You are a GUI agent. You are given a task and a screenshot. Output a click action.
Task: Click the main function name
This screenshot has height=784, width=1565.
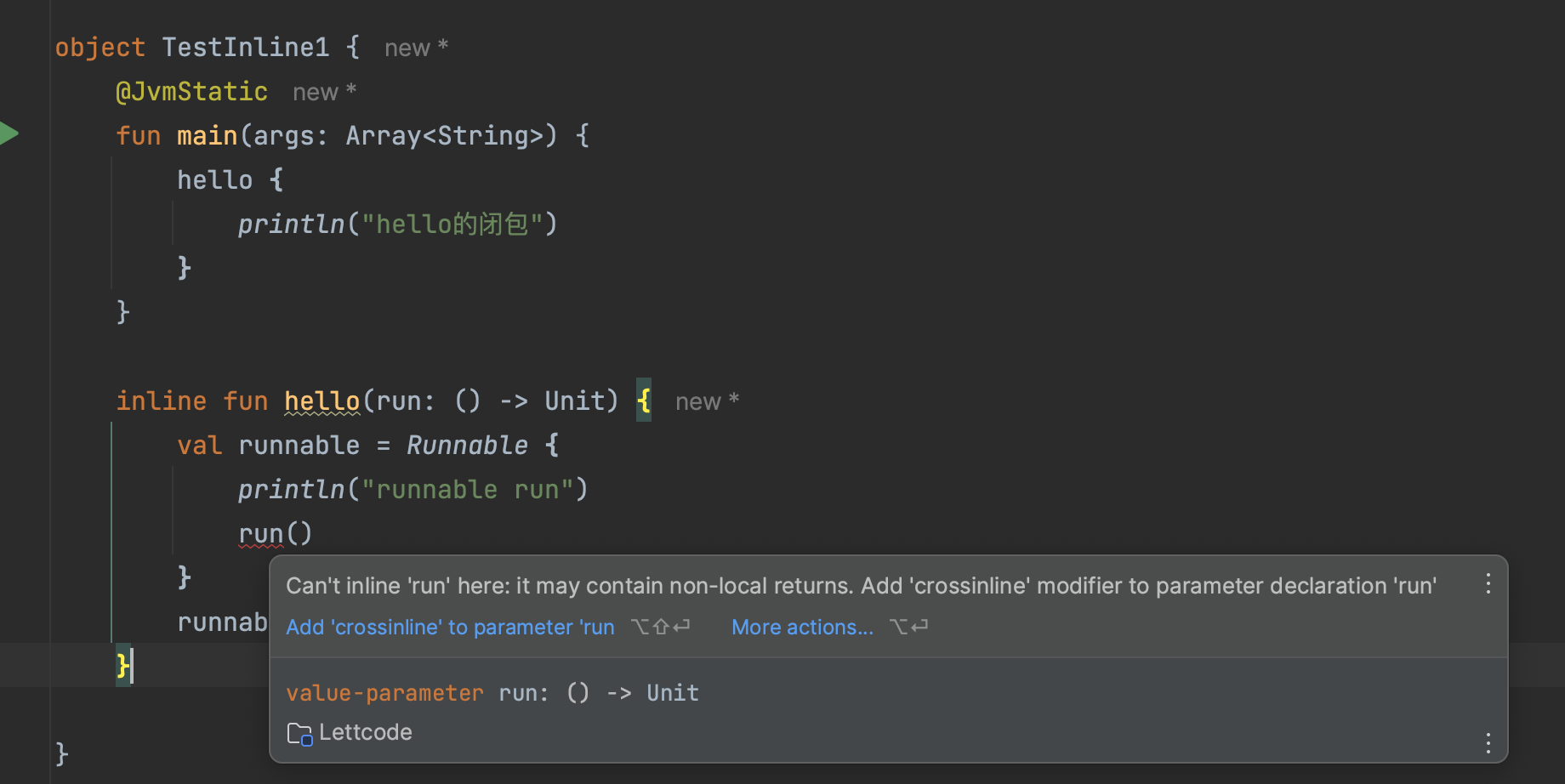click(x=207, y=135)
